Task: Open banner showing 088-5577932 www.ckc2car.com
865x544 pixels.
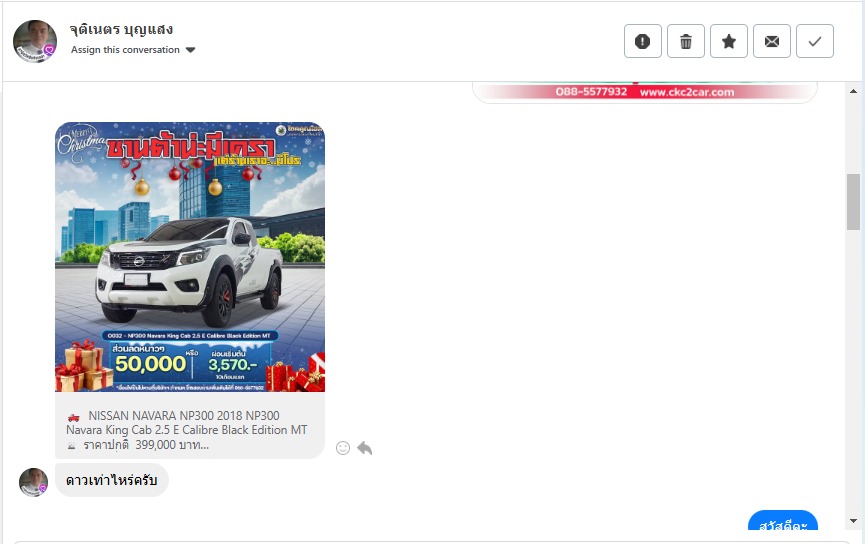Action: tap(644, 92)
